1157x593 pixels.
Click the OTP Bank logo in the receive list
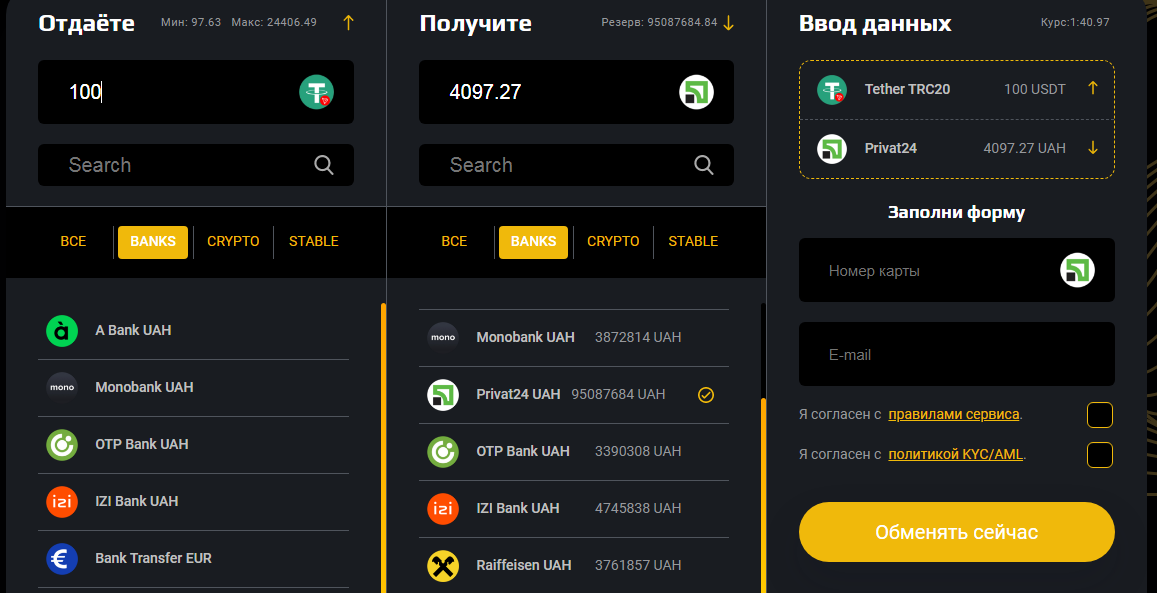(x=443, y=451)
